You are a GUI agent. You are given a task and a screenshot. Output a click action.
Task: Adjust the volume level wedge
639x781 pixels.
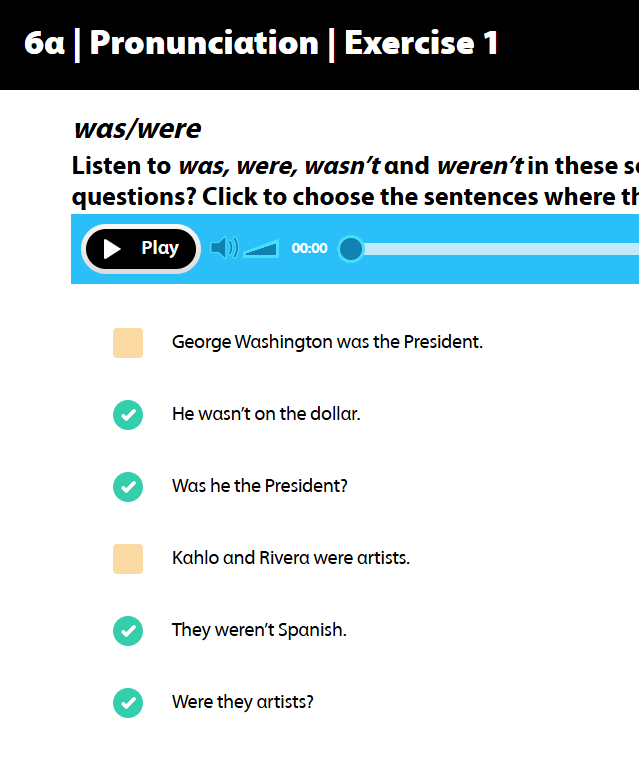(262, 249)
